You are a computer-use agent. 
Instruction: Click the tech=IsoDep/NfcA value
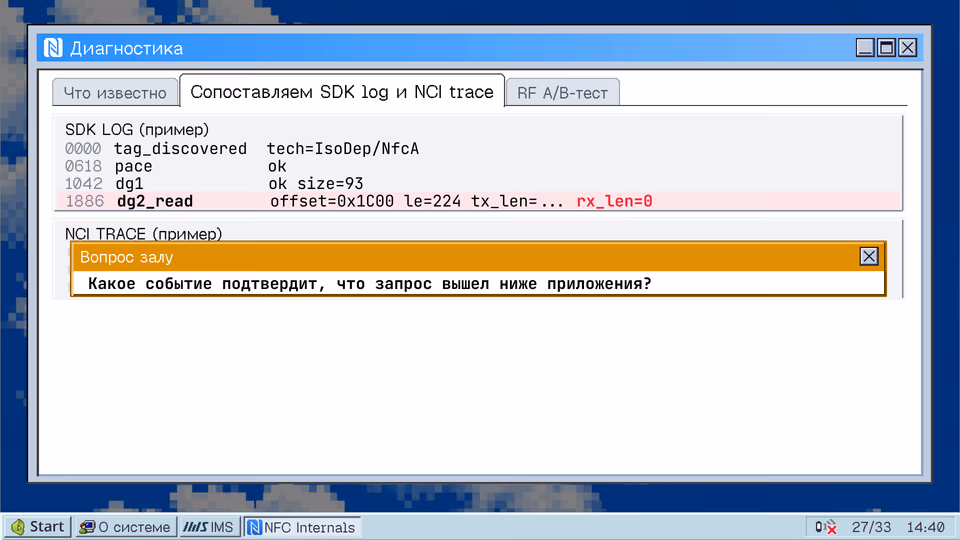343,149
